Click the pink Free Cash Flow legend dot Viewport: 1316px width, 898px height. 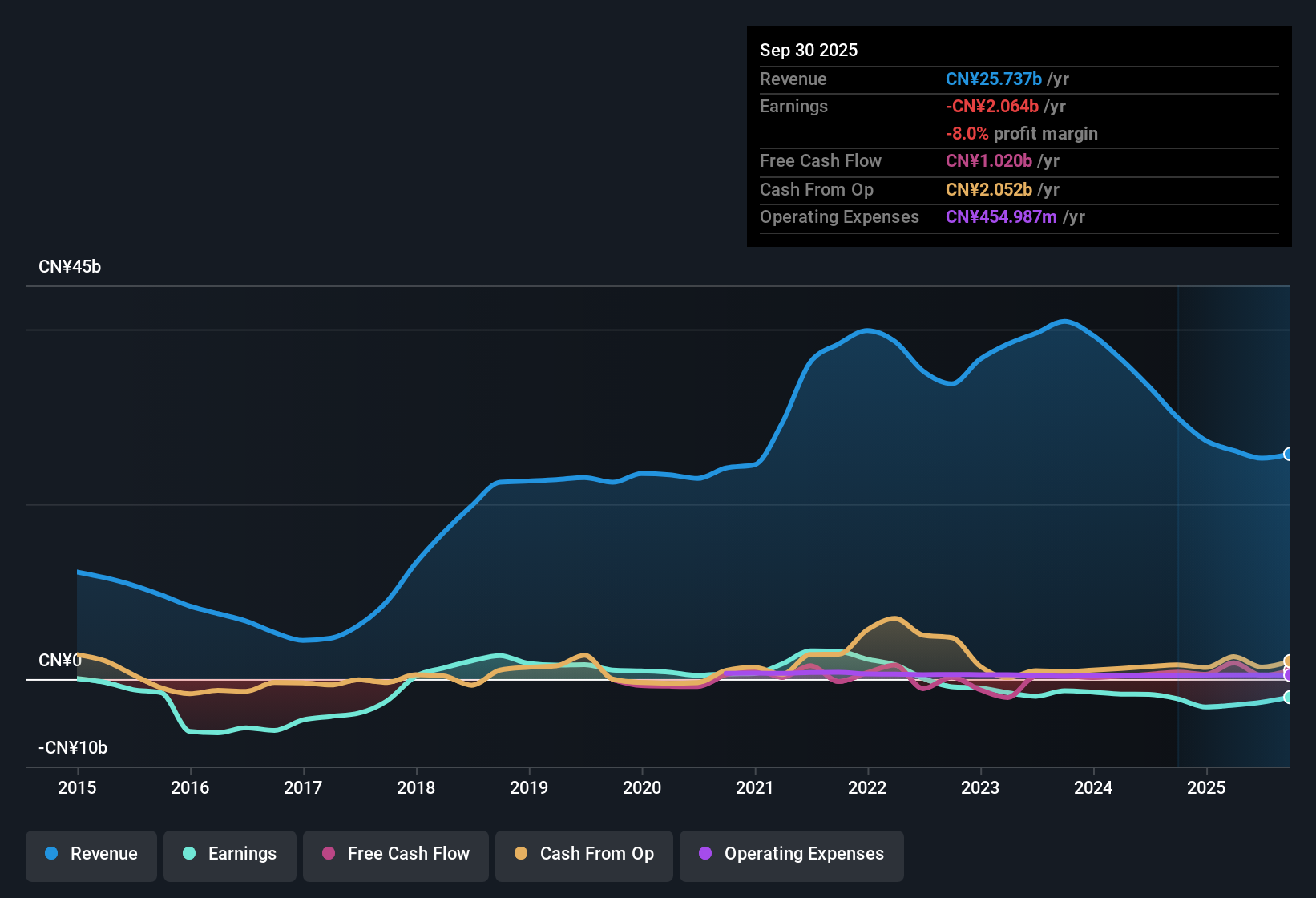328,854
